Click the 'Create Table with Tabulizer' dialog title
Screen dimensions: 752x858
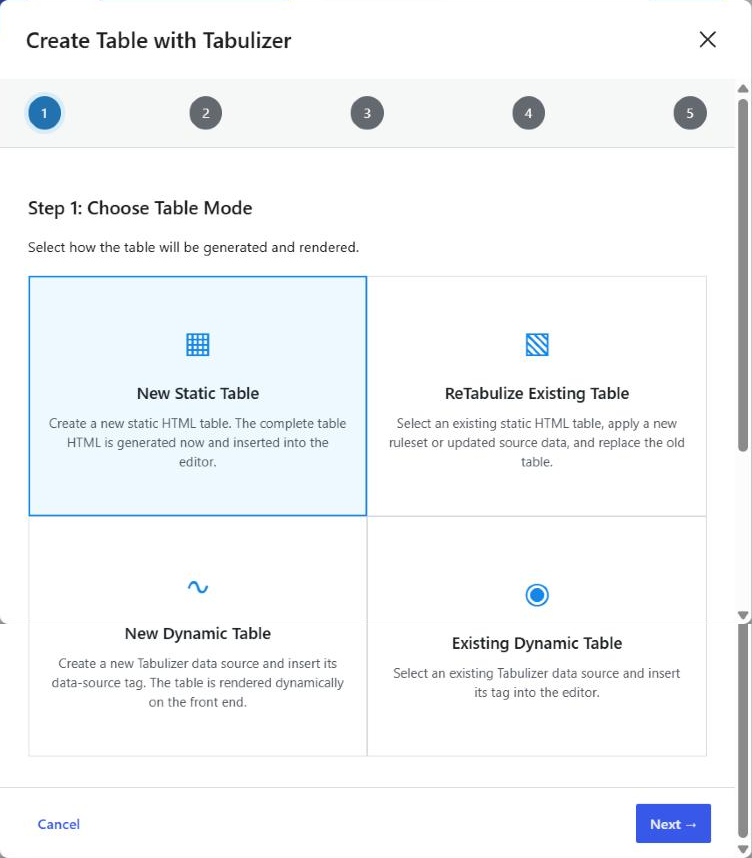[159, 41]
